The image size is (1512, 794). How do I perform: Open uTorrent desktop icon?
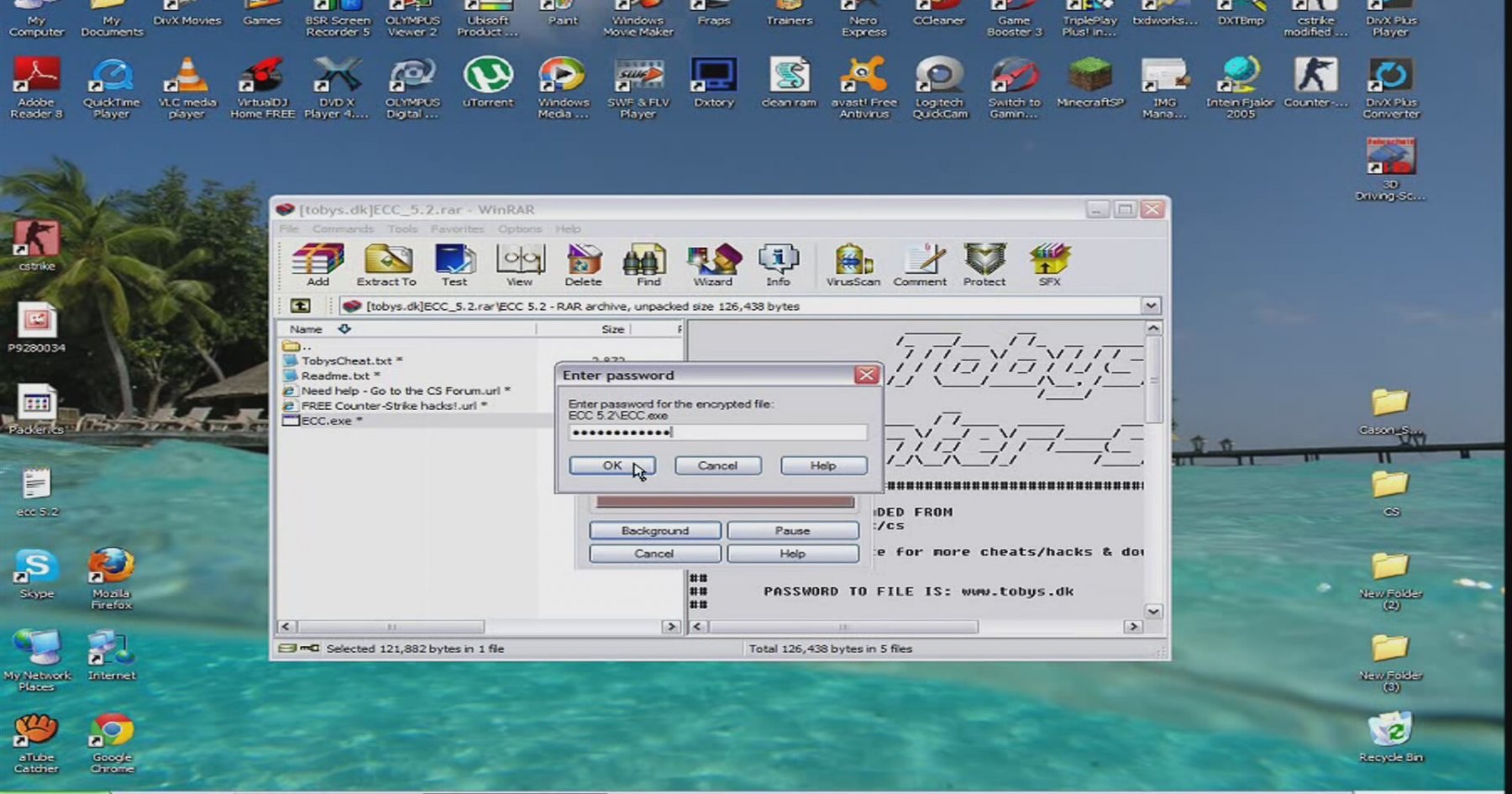(488, 82)
